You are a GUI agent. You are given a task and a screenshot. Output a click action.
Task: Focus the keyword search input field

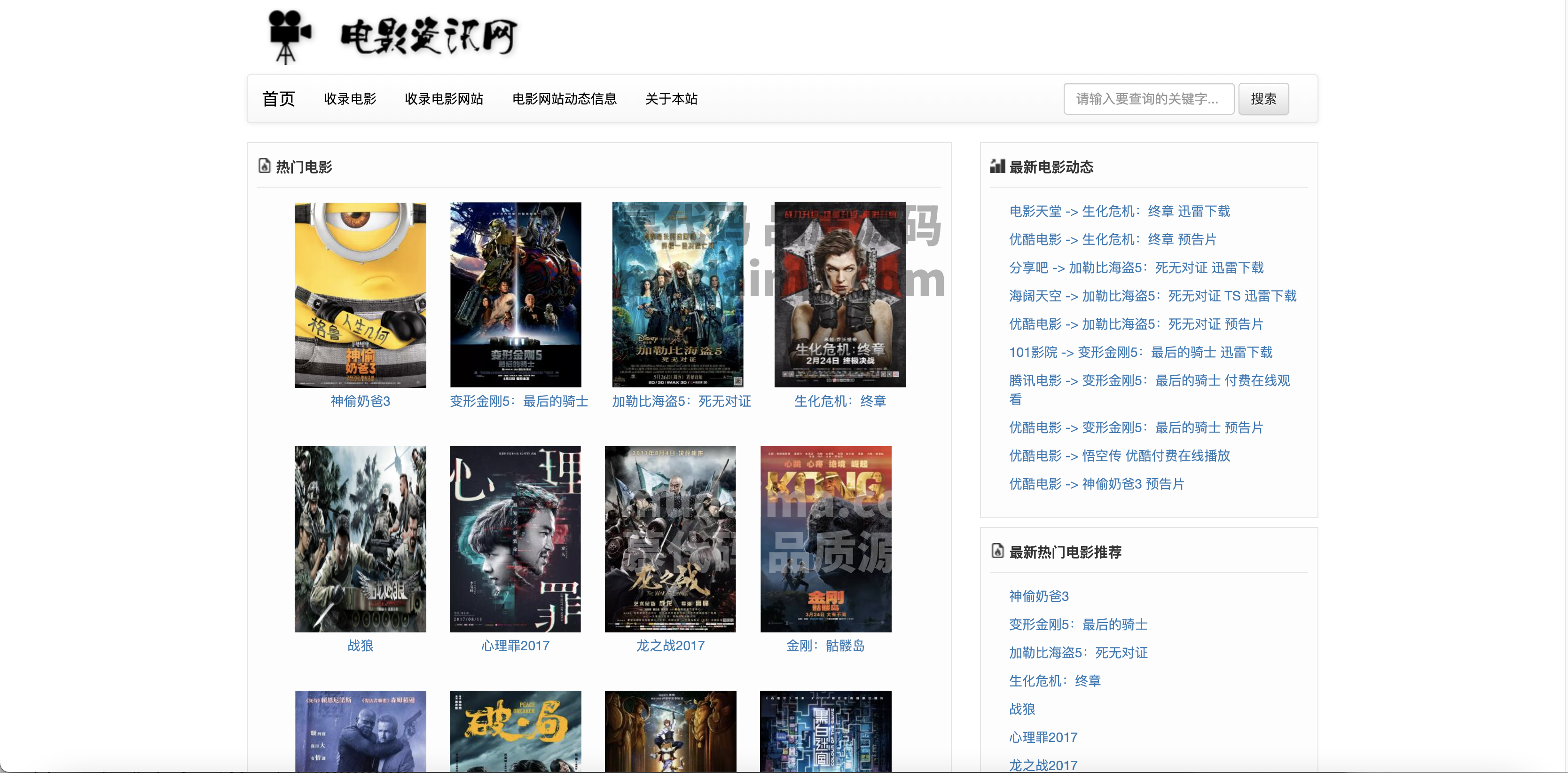[1148, 99]
